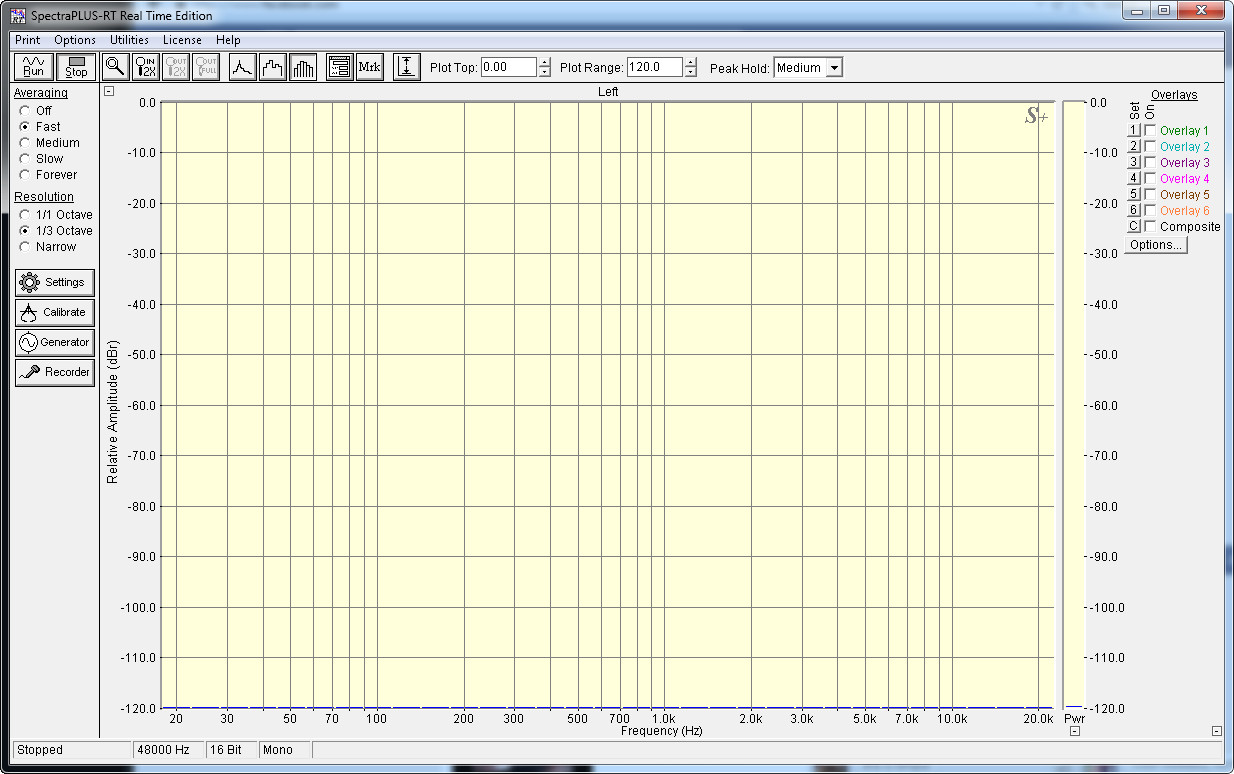1234x774 pixels.
Task: Click the Mono status bar entry
Action: point(285,749)
